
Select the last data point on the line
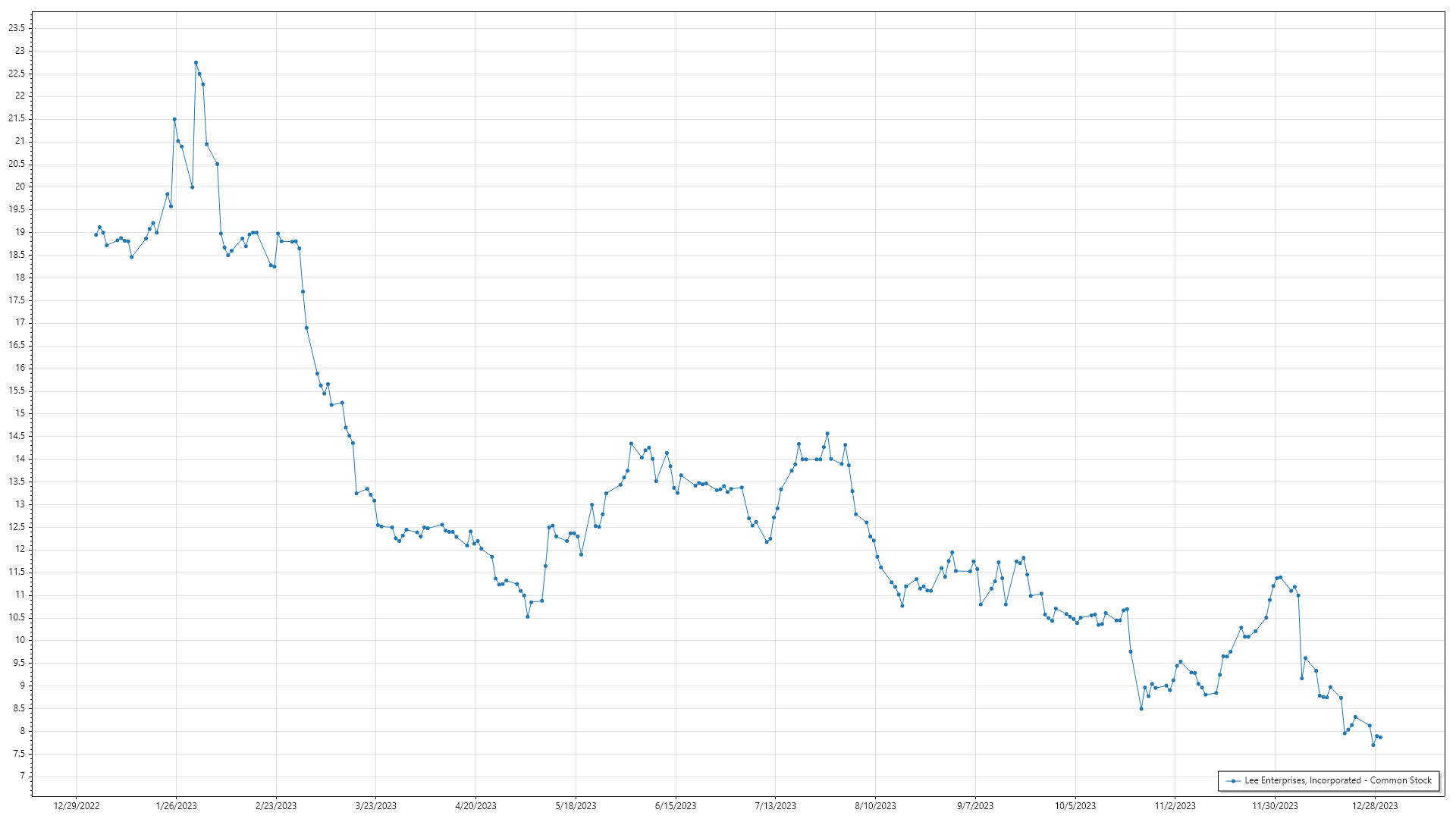click(1380, 737)
